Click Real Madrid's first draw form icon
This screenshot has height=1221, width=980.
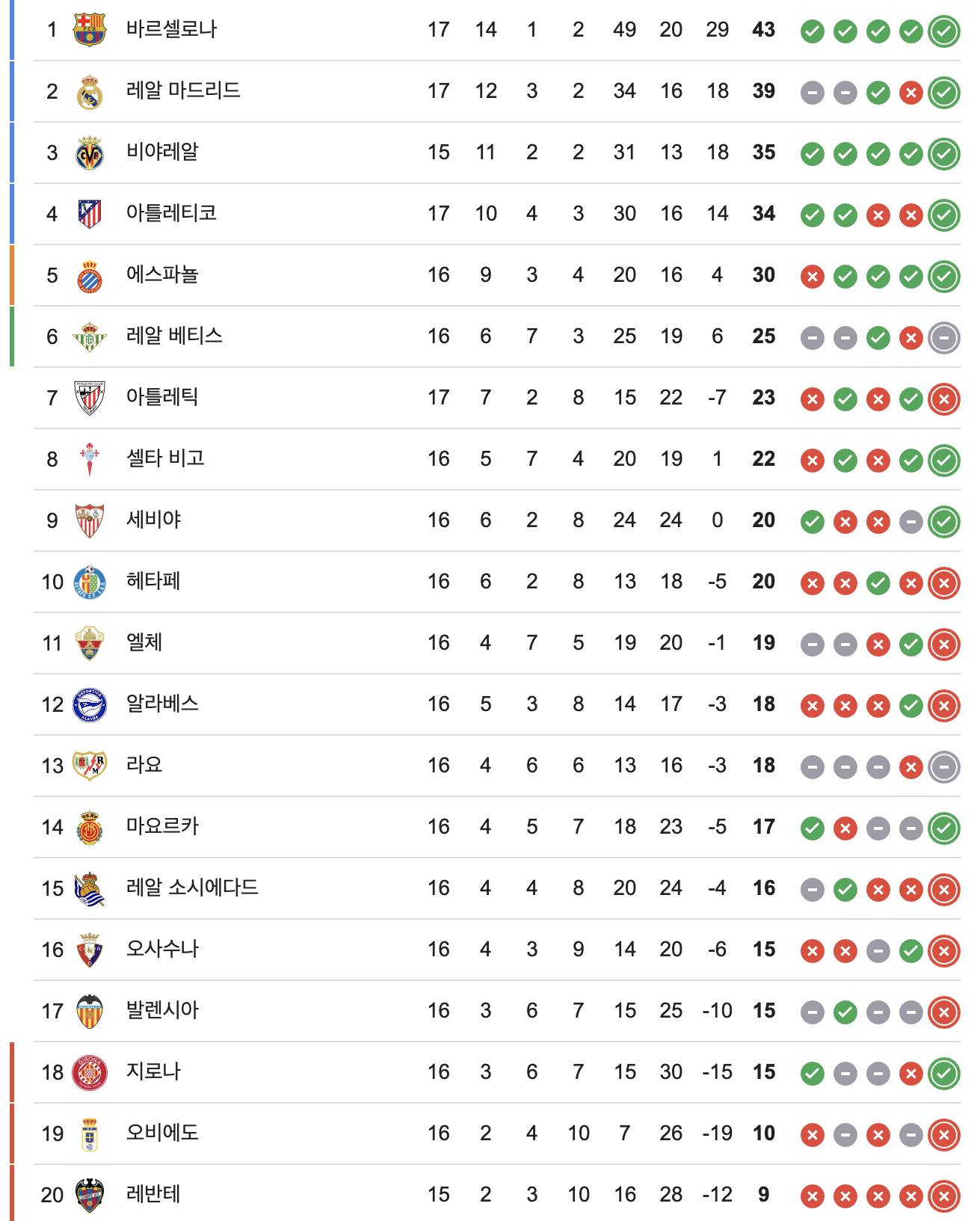812,93
